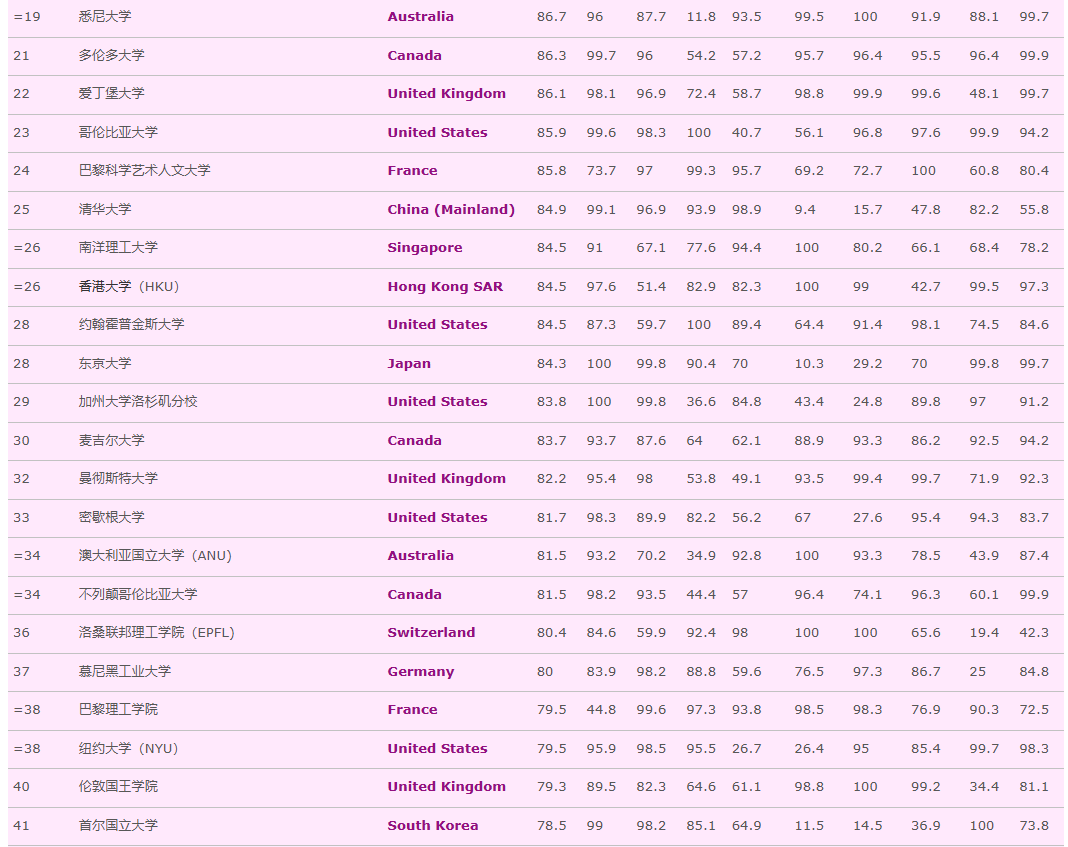Click United States link for 加州大学洛杉矶分校

click(437, 402)
